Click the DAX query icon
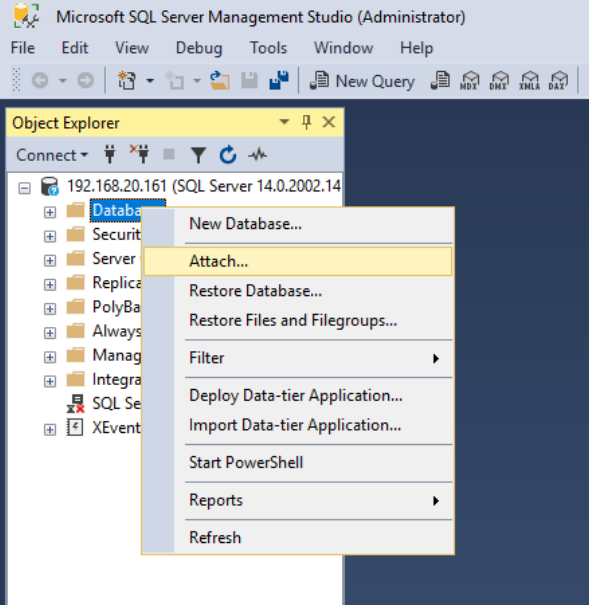Screen dimensions: 589x605 pyautogui.click(x=558, y=81)
